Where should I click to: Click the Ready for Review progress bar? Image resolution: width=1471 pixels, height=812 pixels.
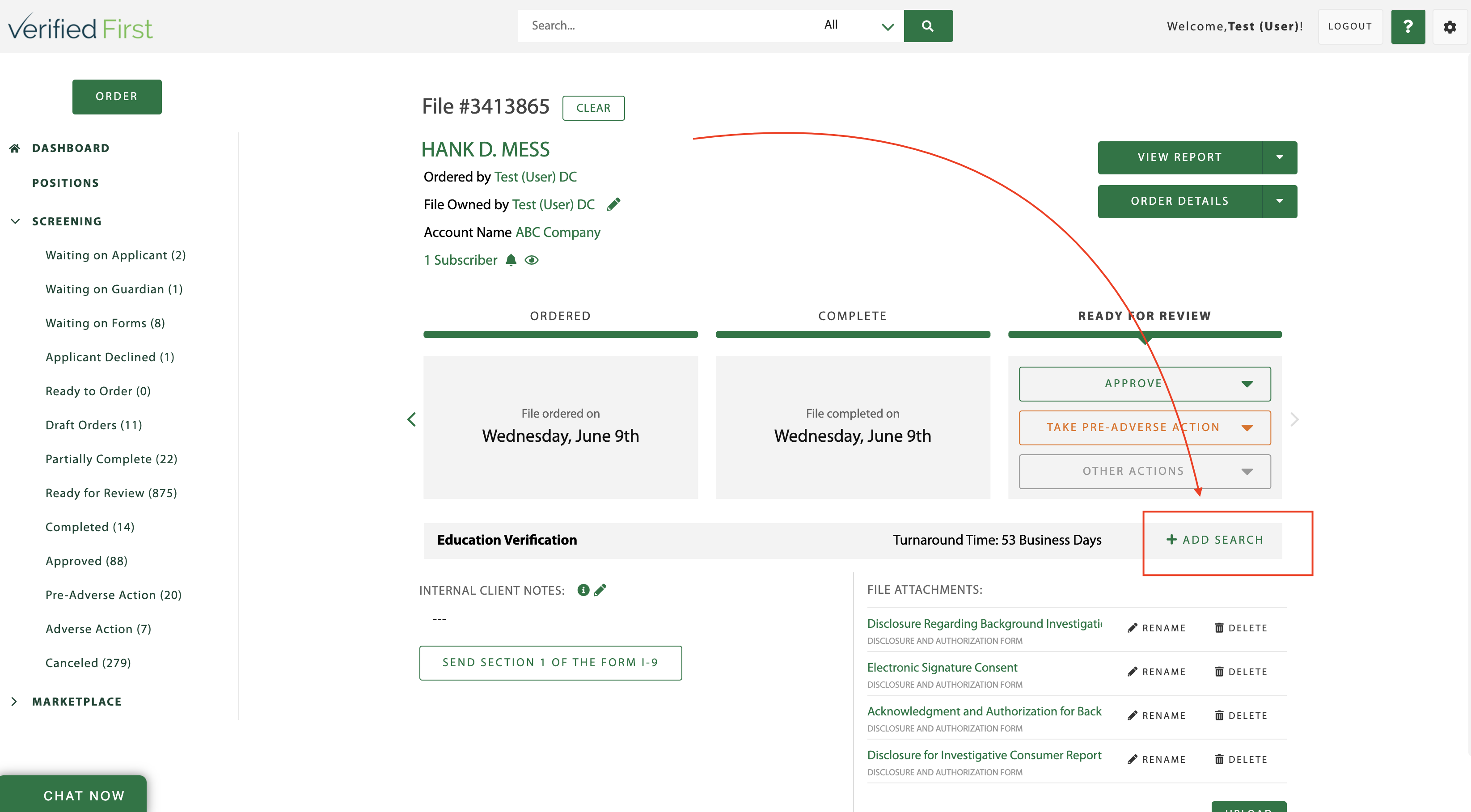(x=1145, y=334)
